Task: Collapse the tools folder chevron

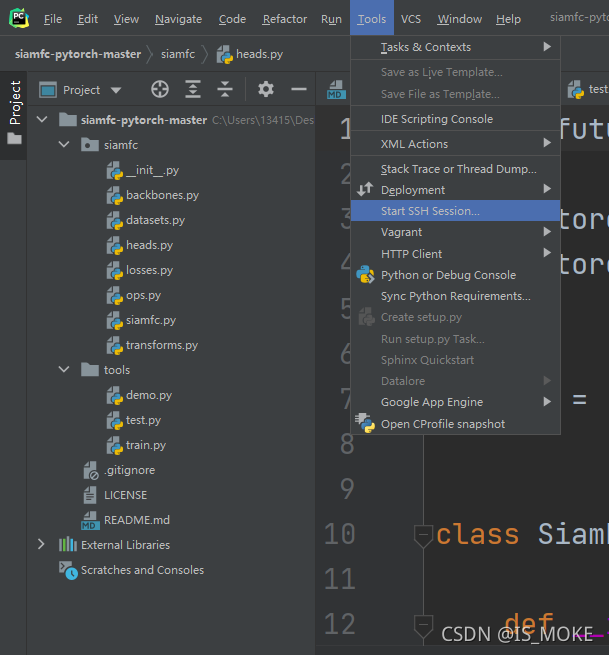Action: (x=64, y=369)
